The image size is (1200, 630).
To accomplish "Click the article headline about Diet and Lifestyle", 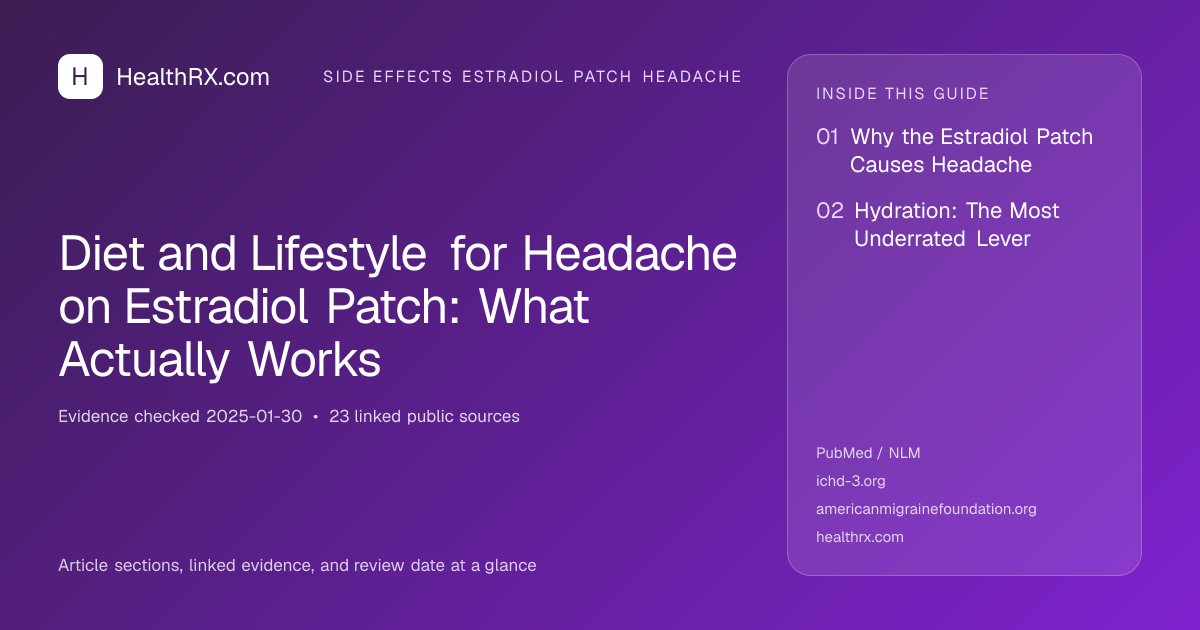I will 398,307.
